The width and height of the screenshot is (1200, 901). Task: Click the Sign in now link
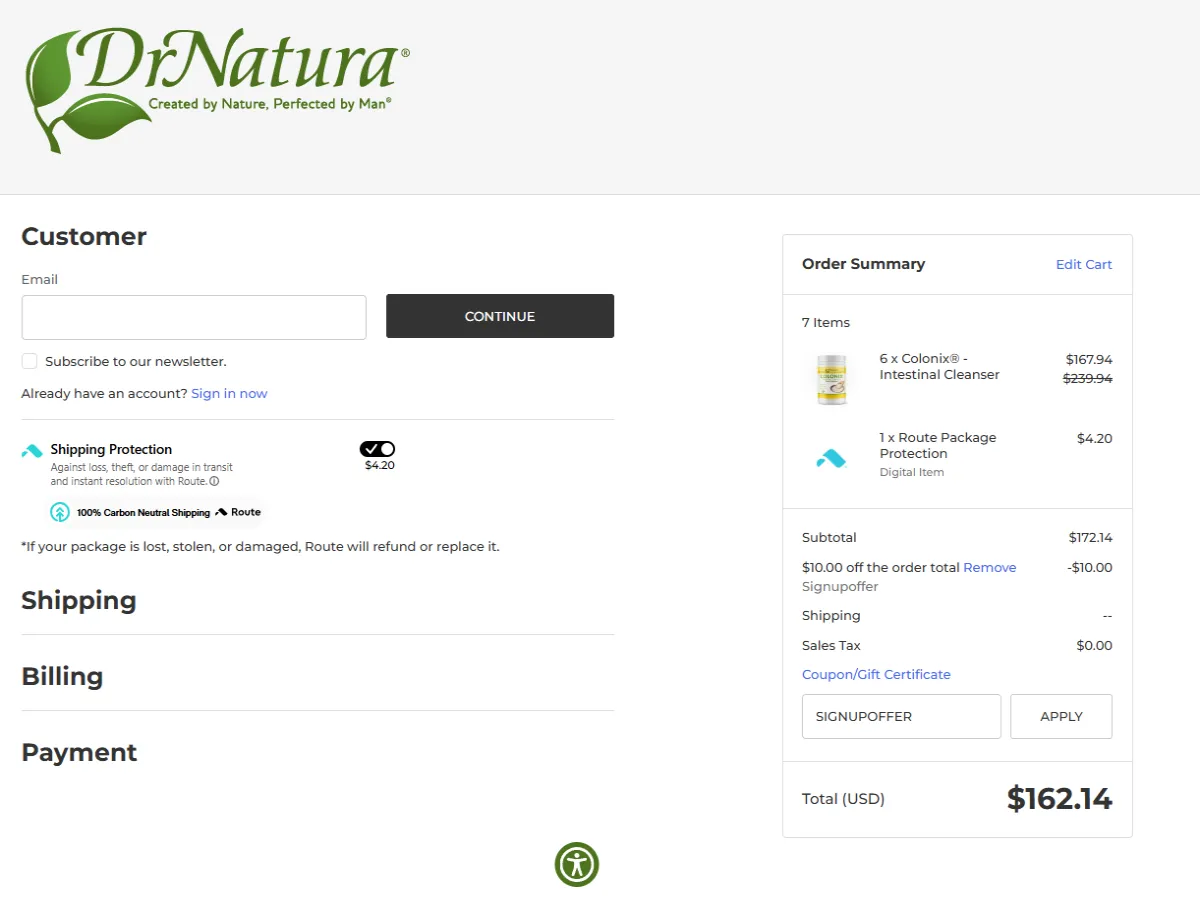point(229,393)
